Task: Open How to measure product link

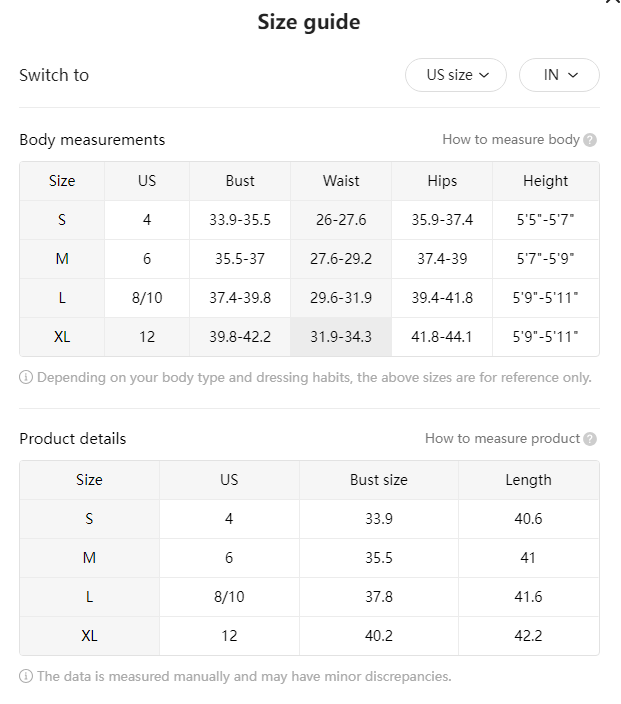Action: 502,438
